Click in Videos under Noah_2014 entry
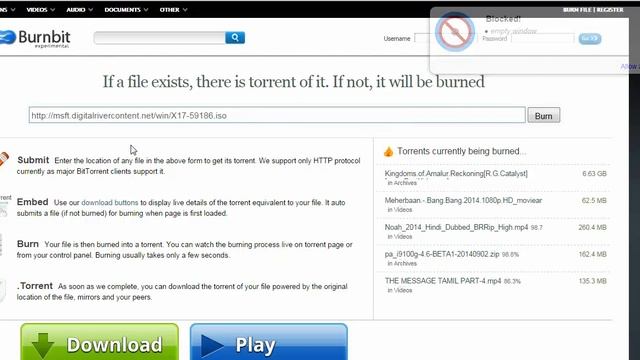Image resolution: width=640 pixels, height=360 pixels. [400, 237]
